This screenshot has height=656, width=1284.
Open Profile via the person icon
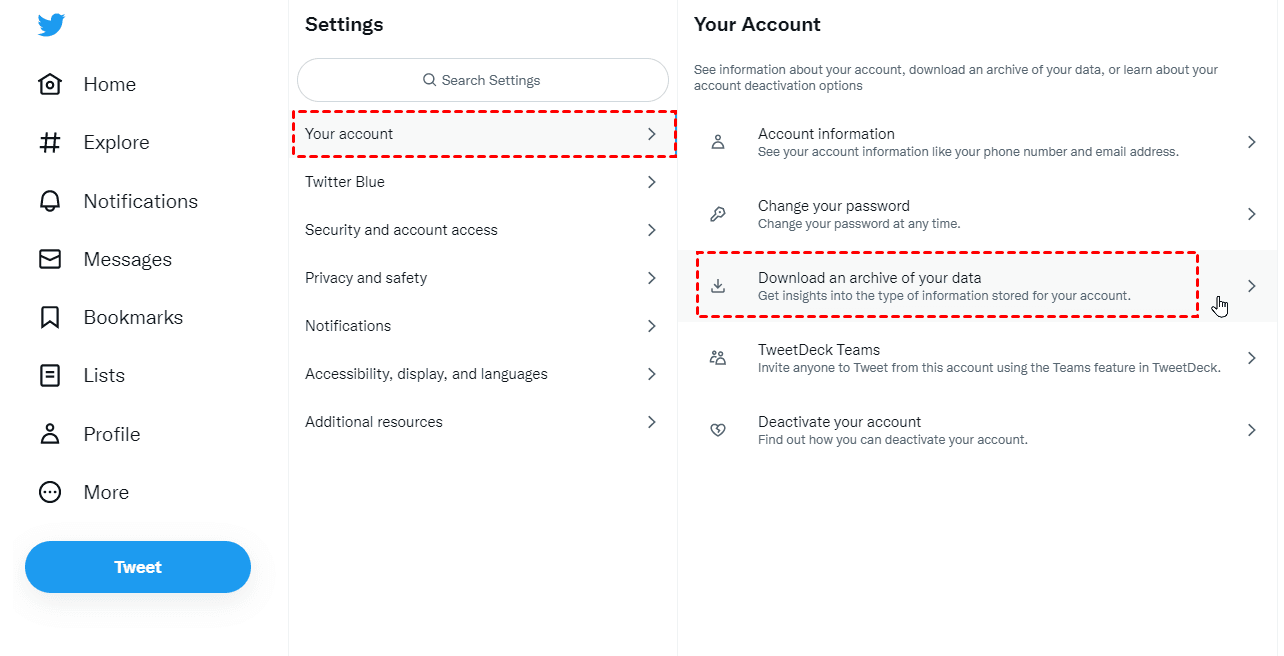pos(50,434)
